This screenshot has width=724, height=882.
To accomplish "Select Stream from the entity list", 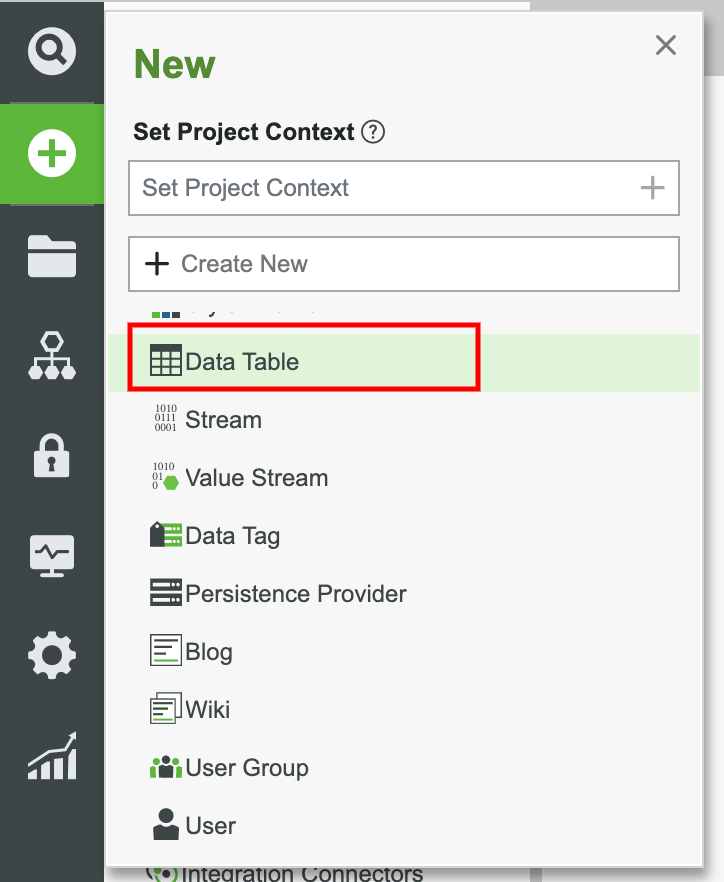I will 222,419.
